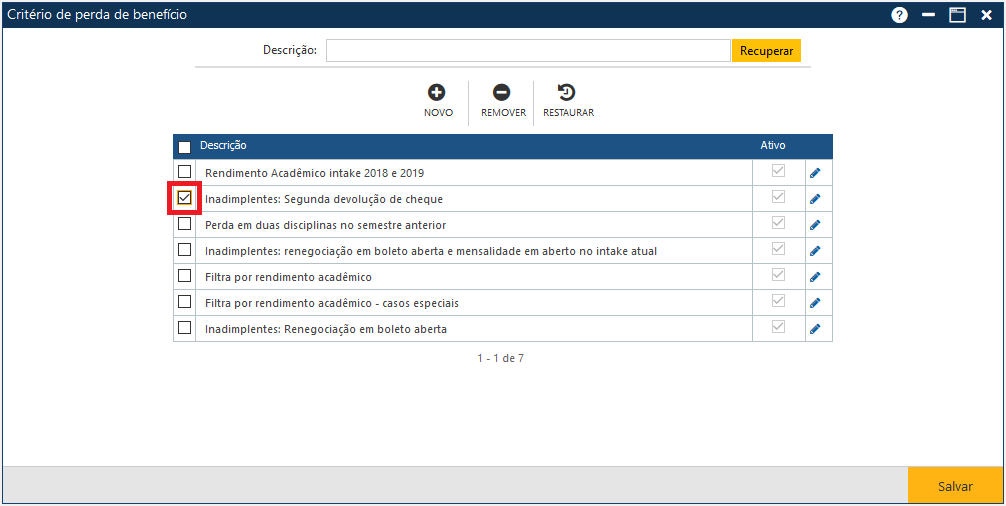Image resolution: width=1006 pixels, height=506 pixels.
Task: Maximize the Critério de perda window
Action: (x=957, y=15)
